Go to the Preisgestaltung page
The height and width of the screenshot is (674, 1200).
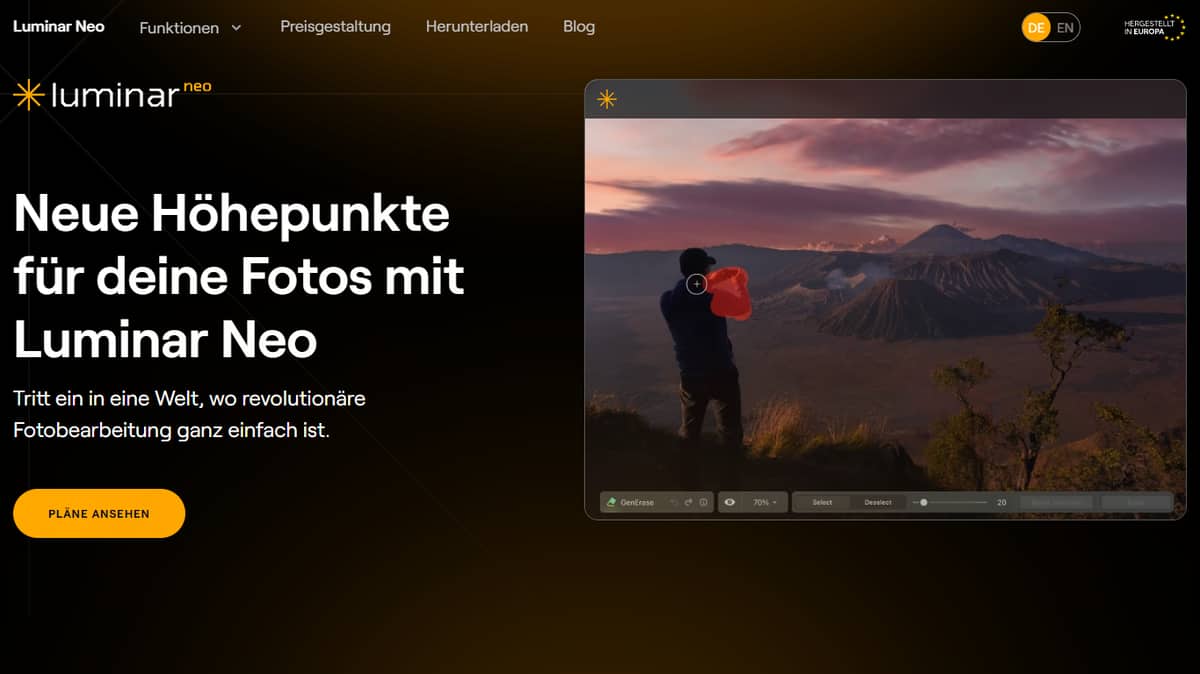[x=335, y=27]
